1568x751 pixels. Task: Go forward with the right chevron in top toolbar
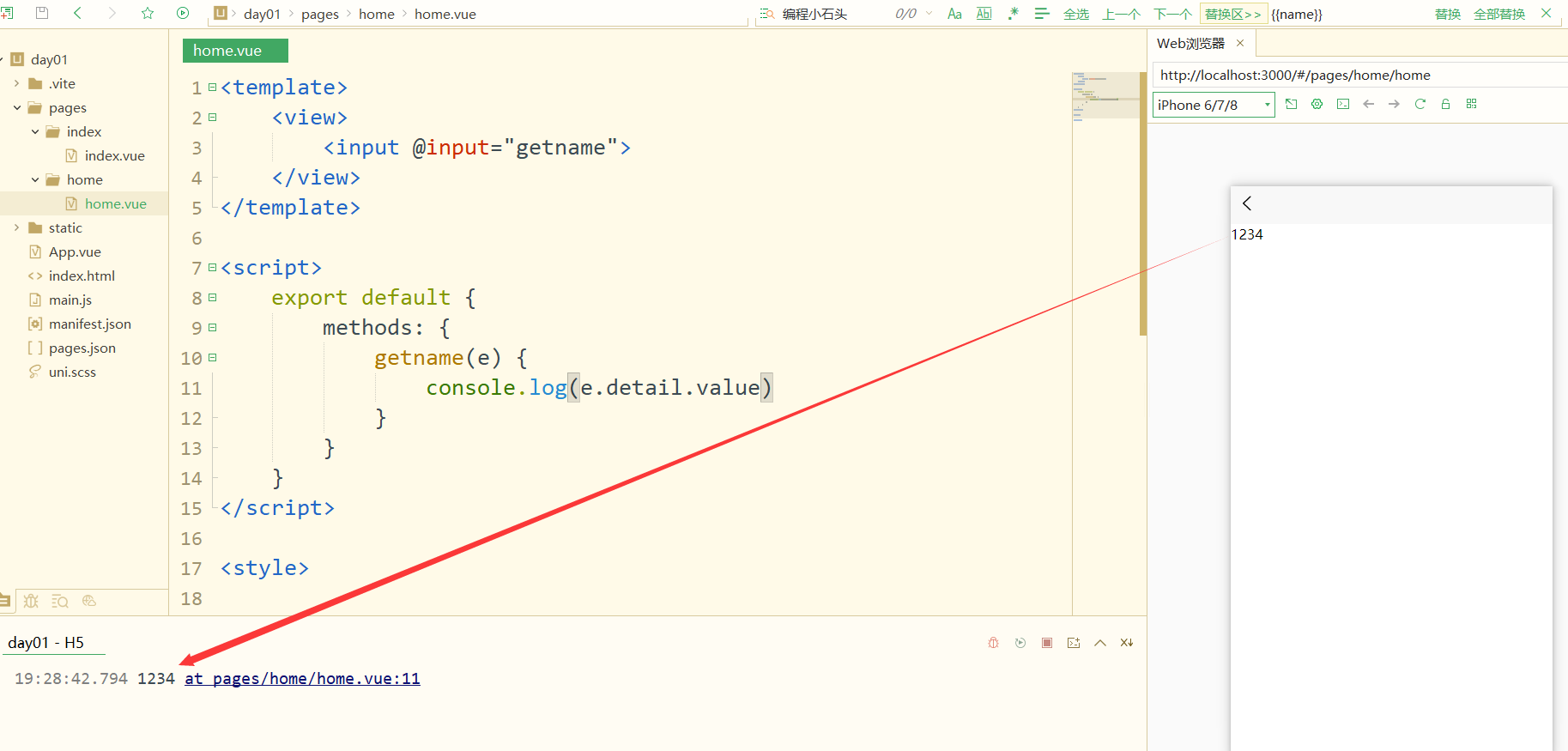click(x=112, y=13)
